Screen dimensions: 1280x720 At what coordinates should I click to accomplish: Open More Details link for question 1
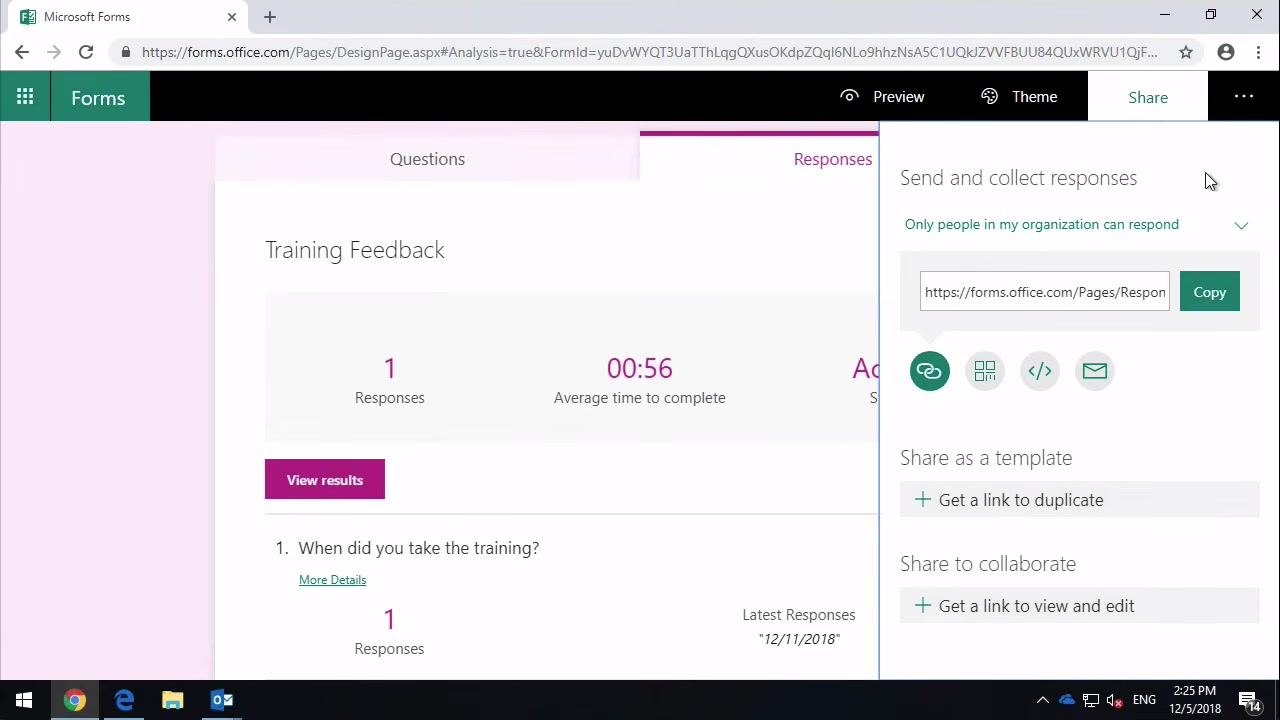point(332,580)
